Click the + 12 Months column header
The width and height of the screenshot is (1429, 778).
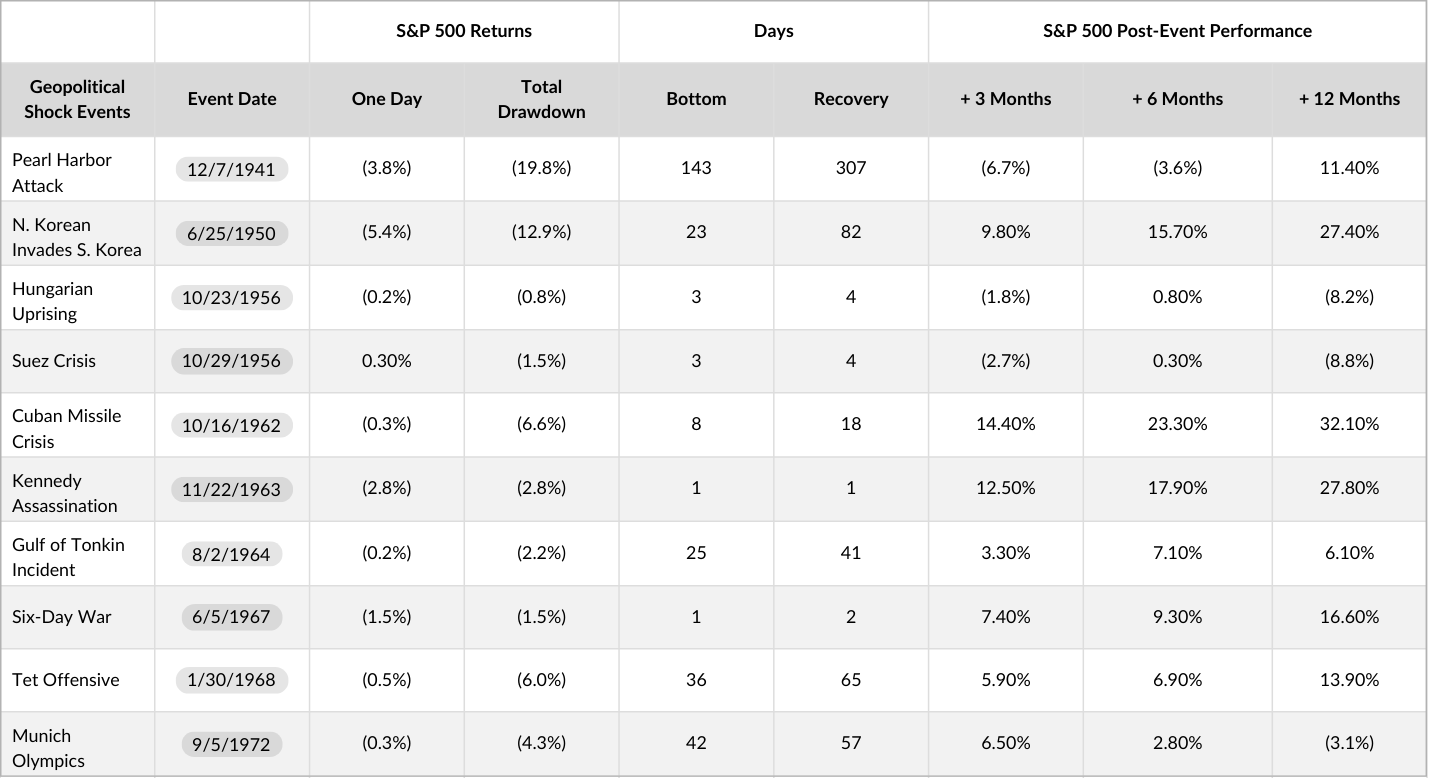point(1349,99)
